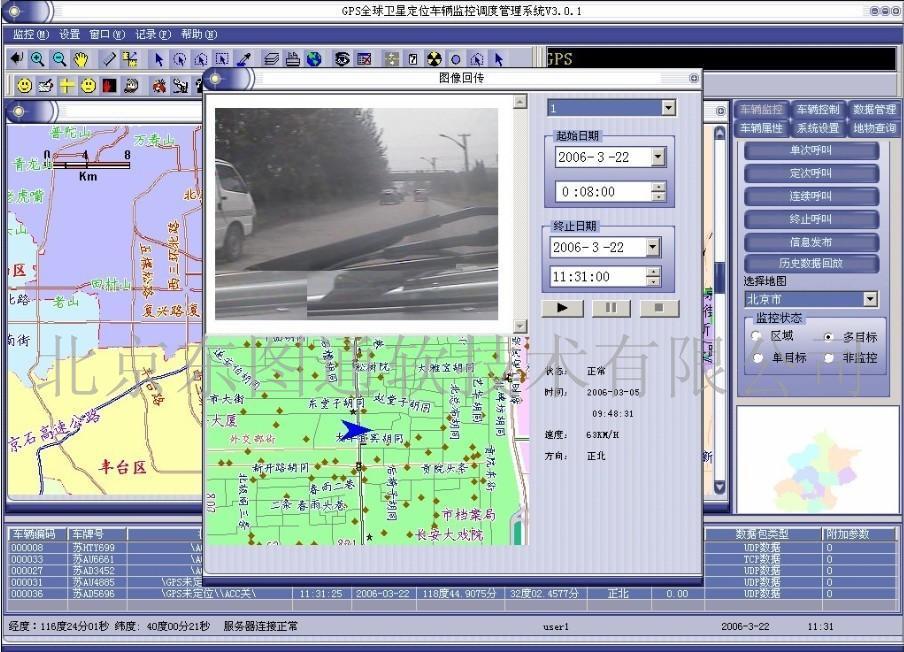This screenshot has height=652, width=904.
Task: Click the play button in image playback
Action: [562, 308]
